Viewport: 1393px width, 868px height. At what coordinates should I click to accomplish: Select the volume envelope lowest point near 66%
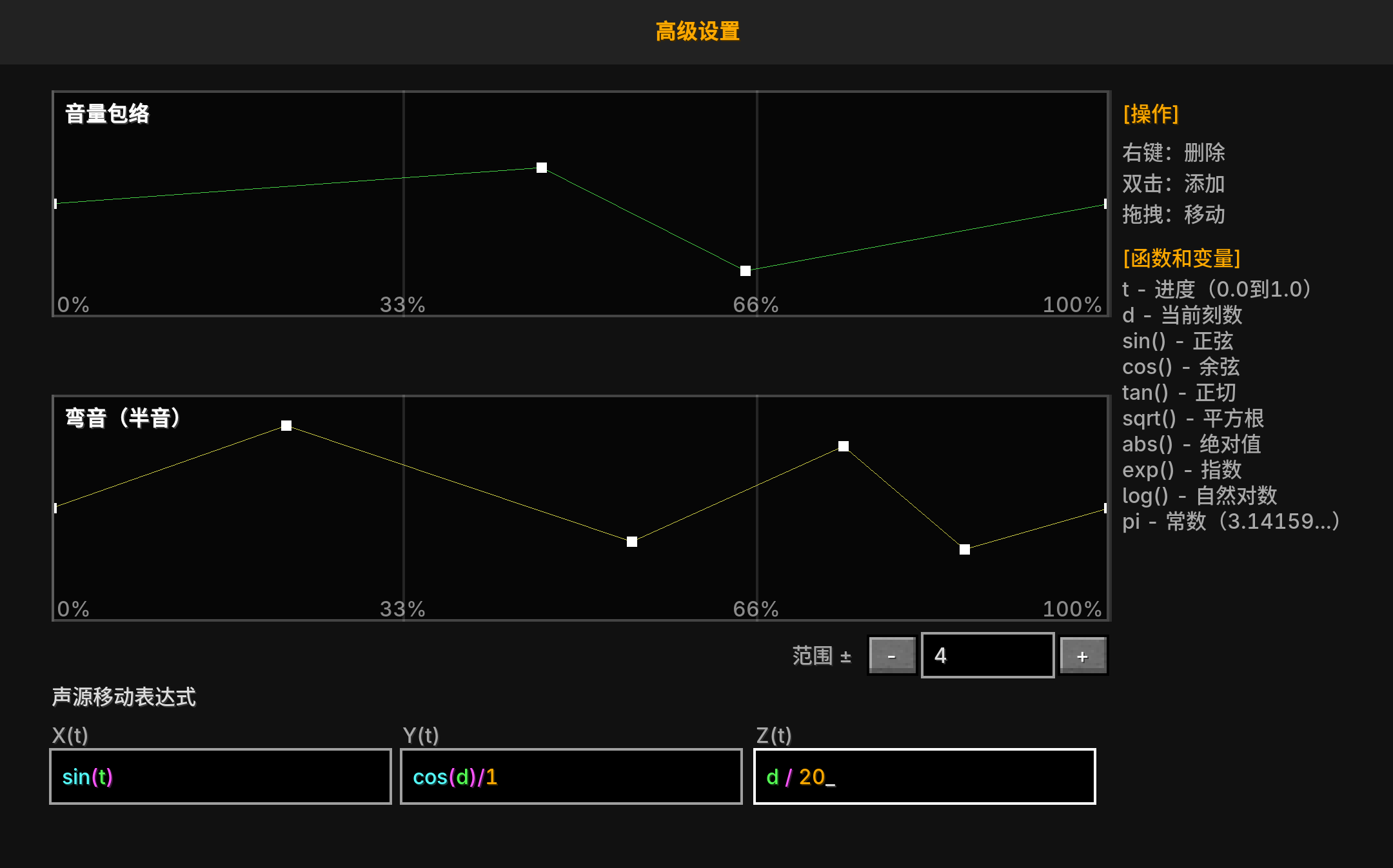746,271
